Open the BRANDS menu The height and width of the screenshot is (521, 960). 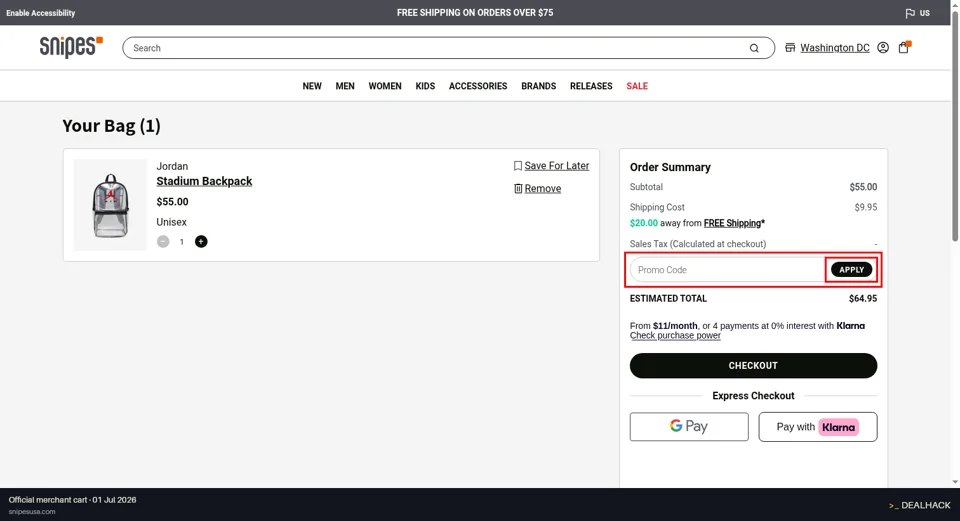pyautogui.click(x=539, y=86)
